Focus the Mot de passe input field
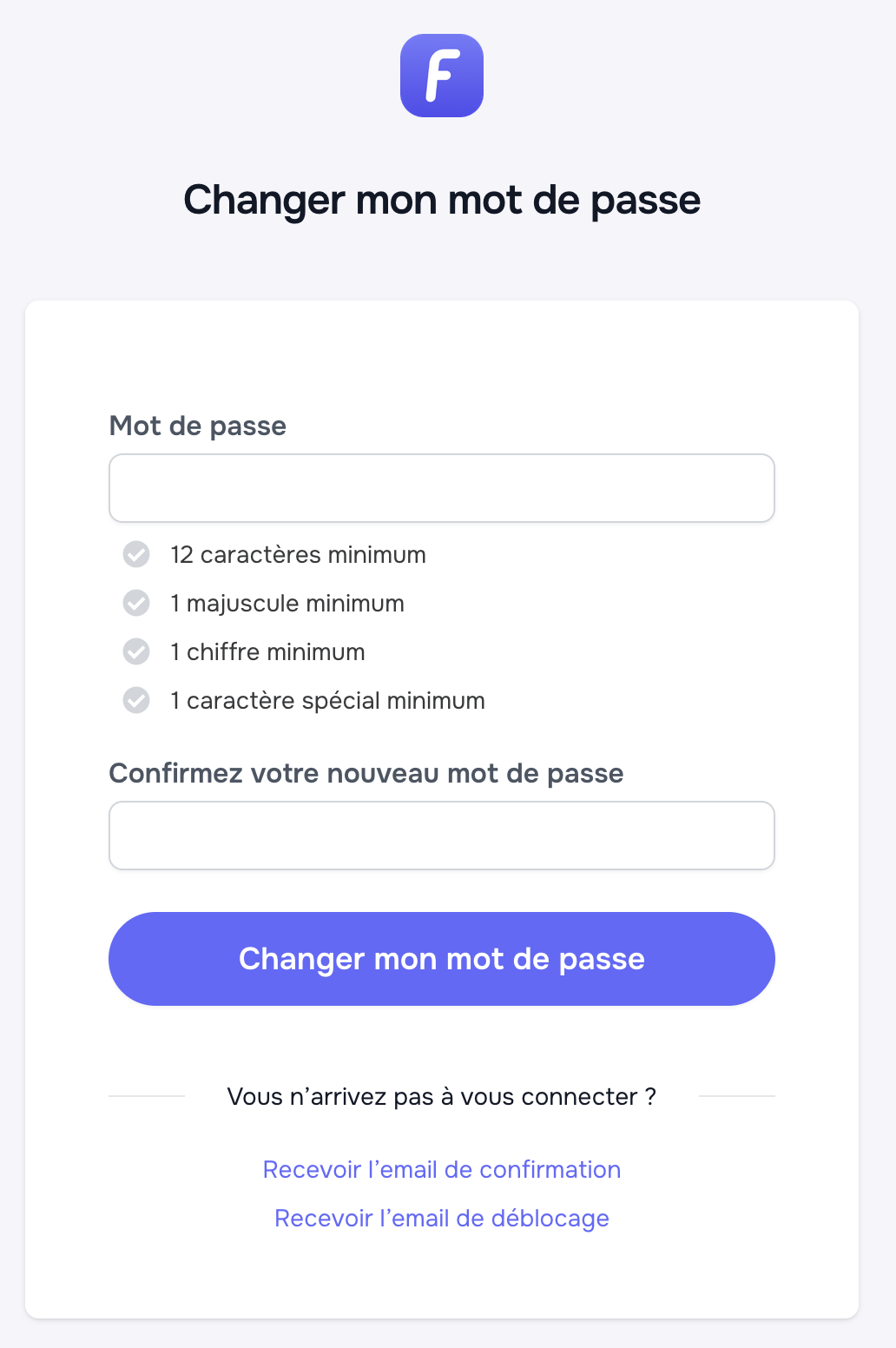This screenshot has height=1348, width=896. [x=441, y=488]
